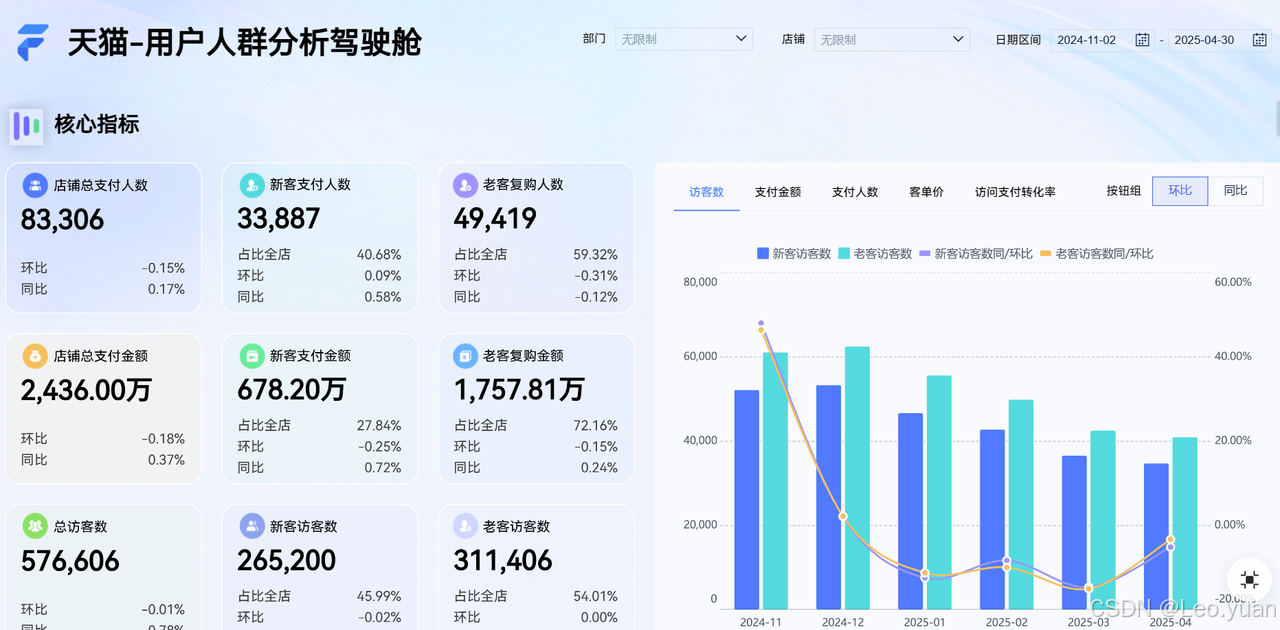Click the 店铺总支付人数 card icon
1280x630 pixels.
pos(35,185)
